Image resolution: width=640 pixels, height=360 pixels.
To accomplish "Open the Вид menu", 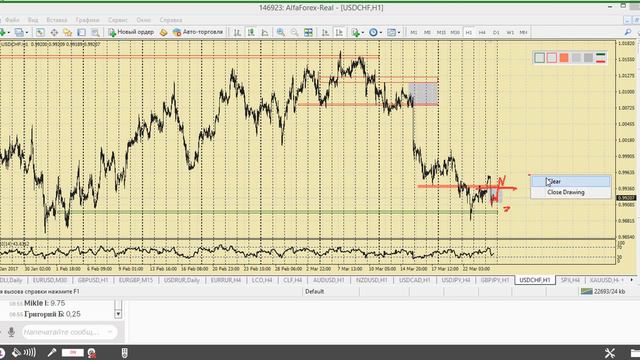I will coord(33,20).
